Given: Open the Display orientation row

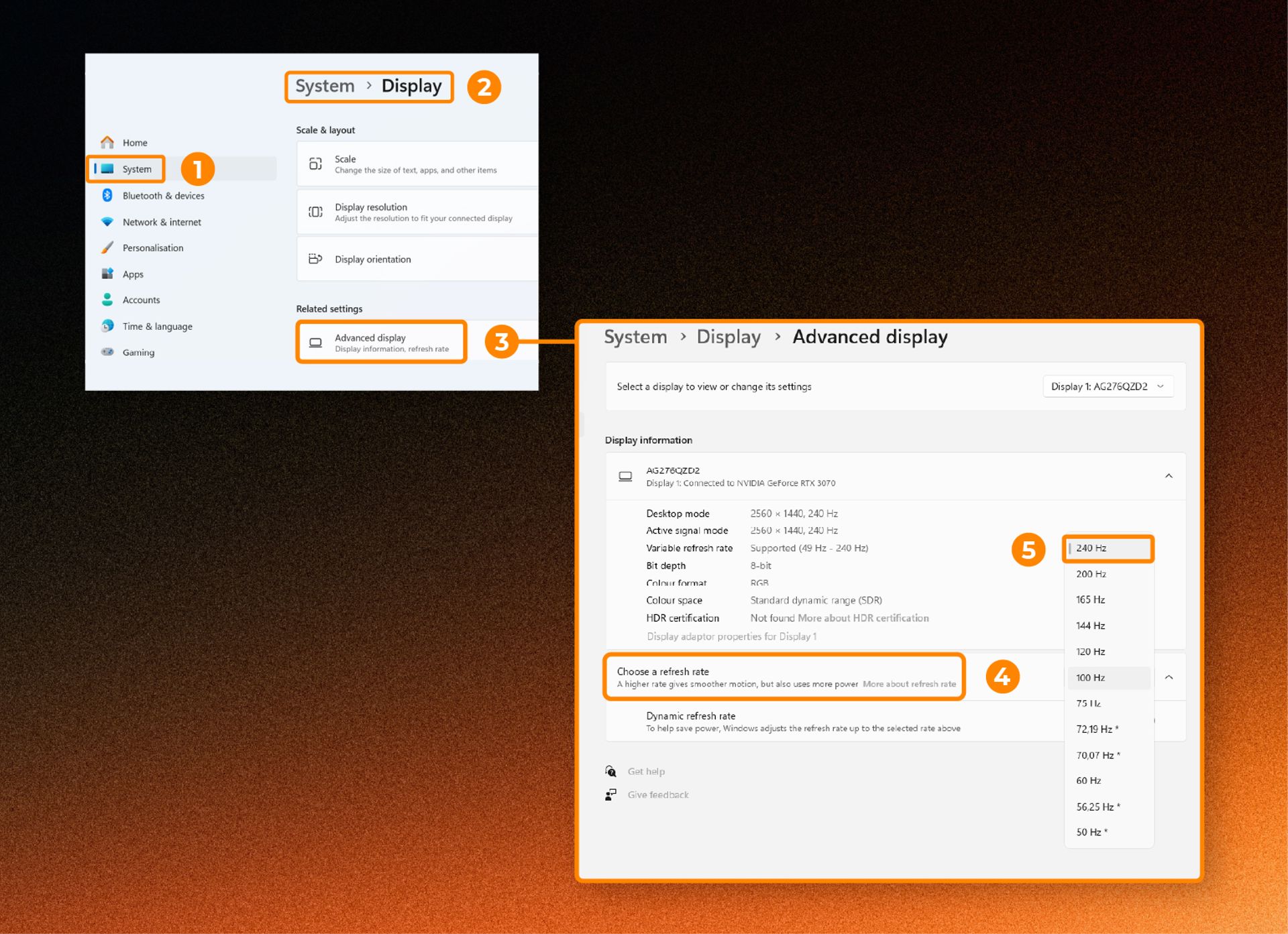Looking at the screenshot, I should [417, 259].
